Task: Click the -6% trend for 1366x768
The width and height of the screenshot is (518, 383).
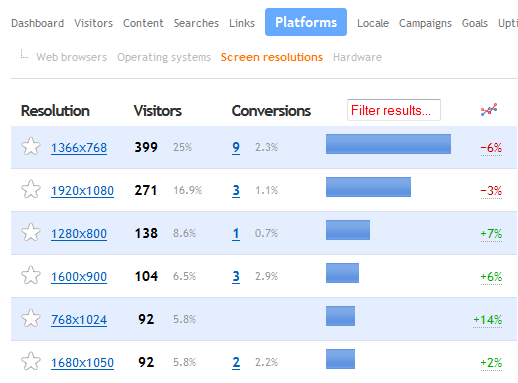Action: point(491,148)
